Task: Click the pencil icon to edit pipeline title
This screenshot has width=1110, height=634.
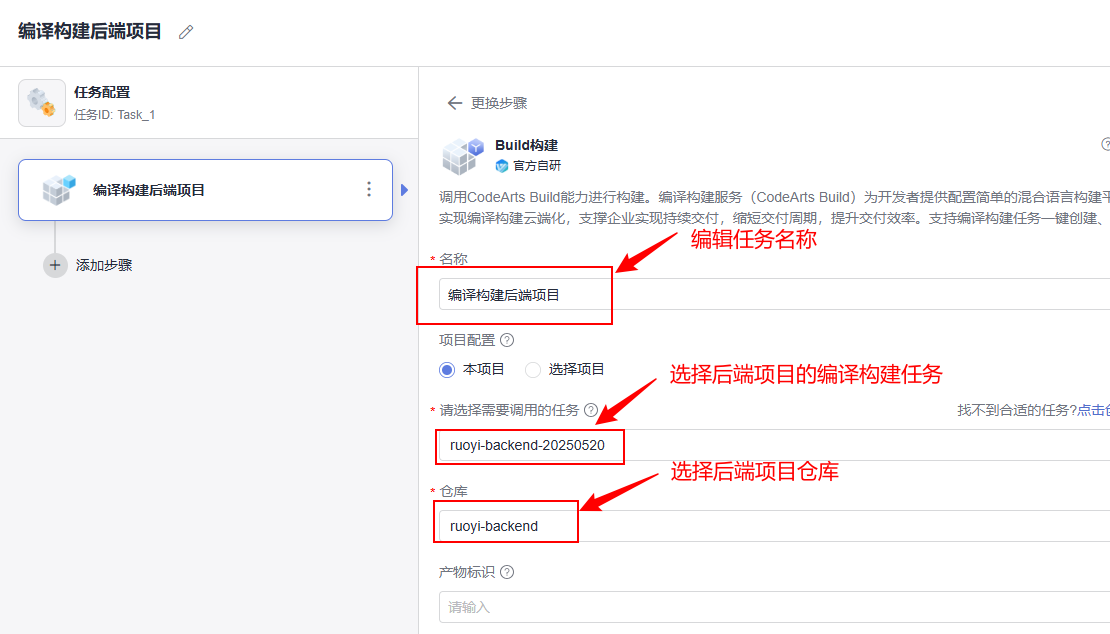Action: click(186, 32)
